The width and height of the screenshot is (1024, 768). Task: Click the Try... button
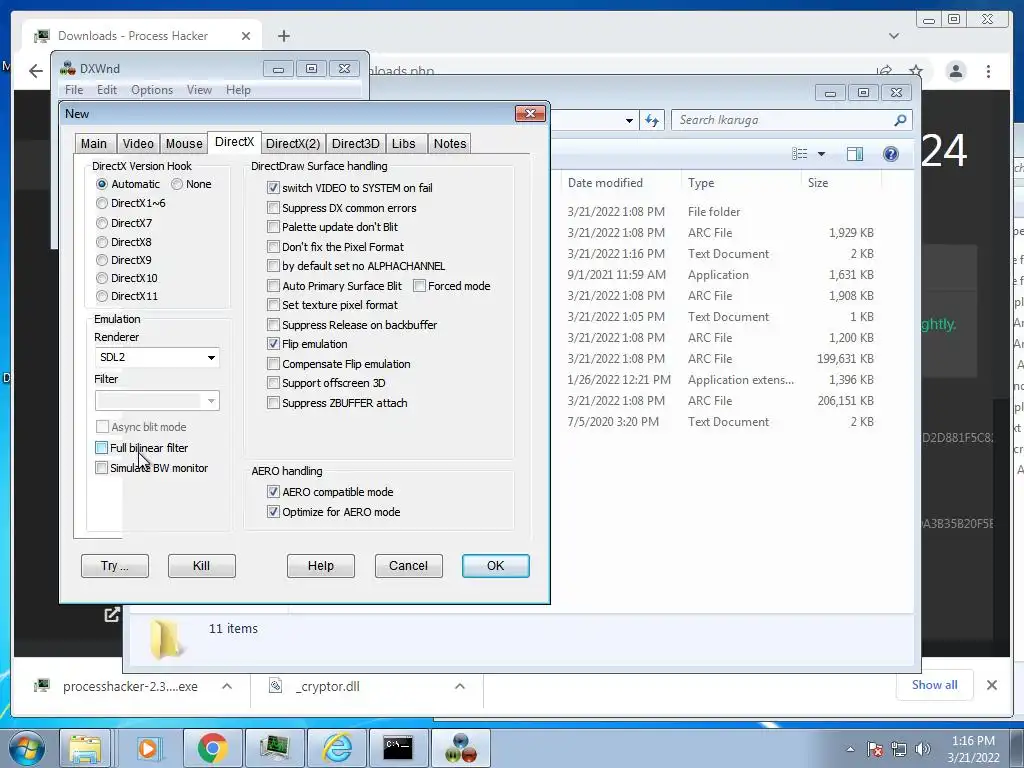(x=115, y=566)
